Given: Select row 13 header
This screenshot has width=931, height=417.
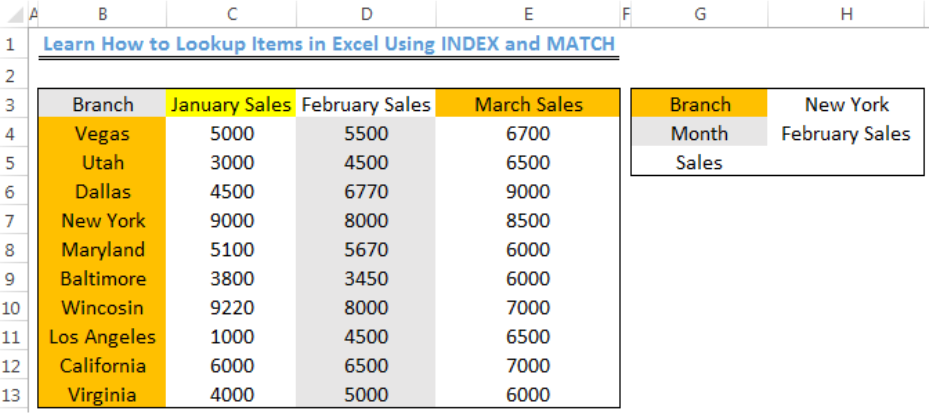Looking at the screenshot, I should [14, 395].
